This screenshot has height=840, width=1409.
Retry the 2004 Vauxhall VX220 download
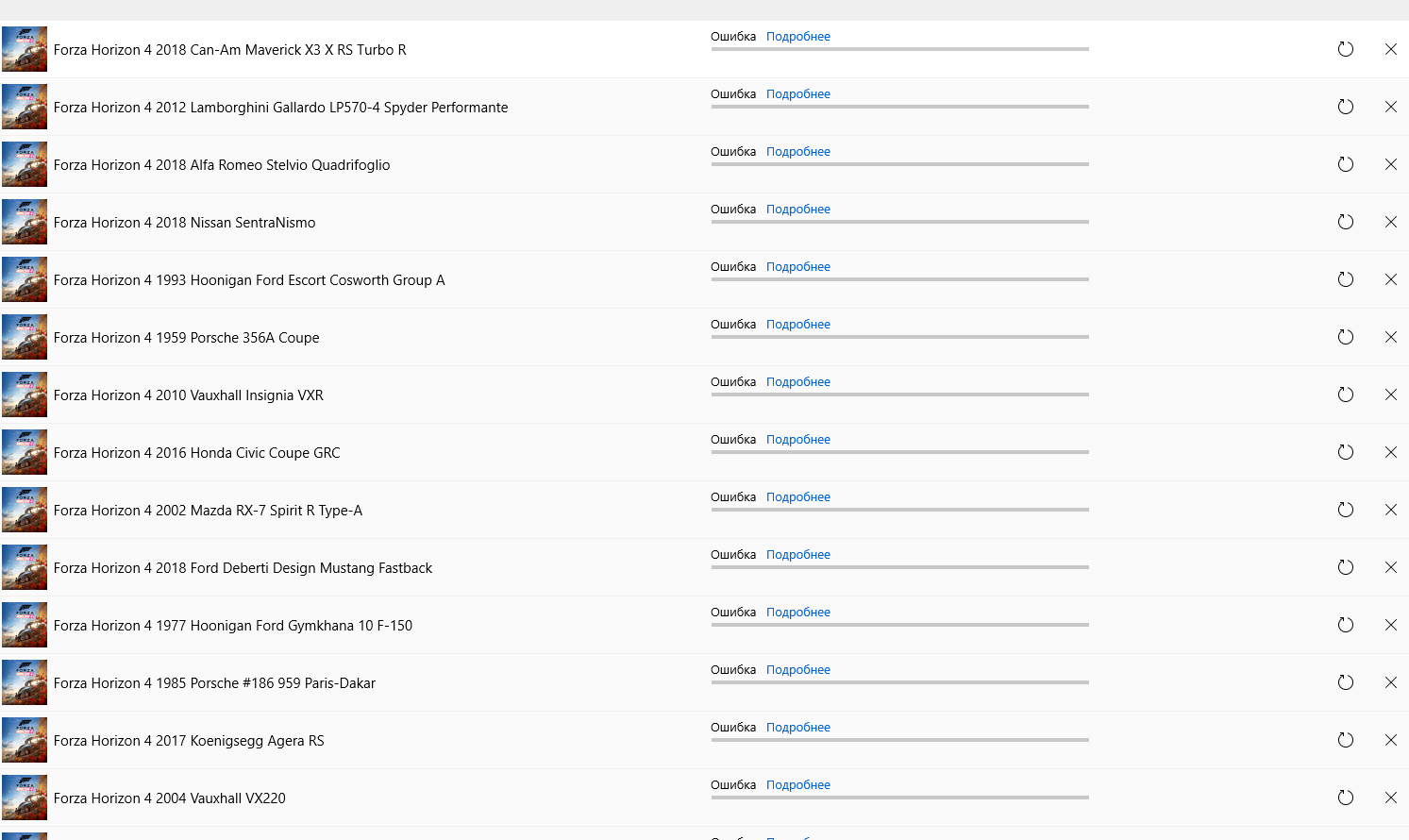click(x=1346, y=798)
